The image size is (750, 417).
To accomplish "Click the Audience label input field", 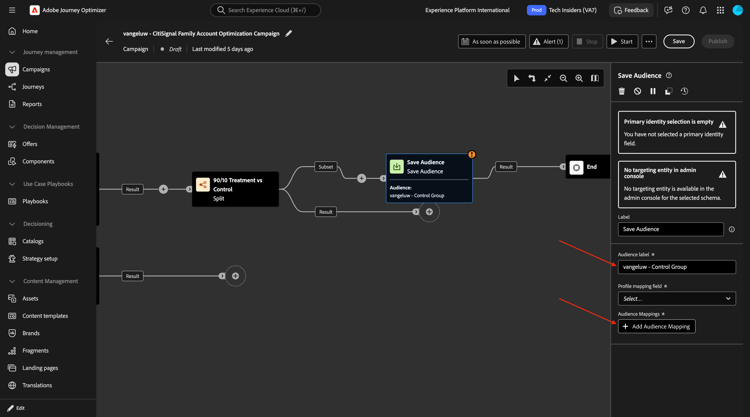I will tap(677, 267).
